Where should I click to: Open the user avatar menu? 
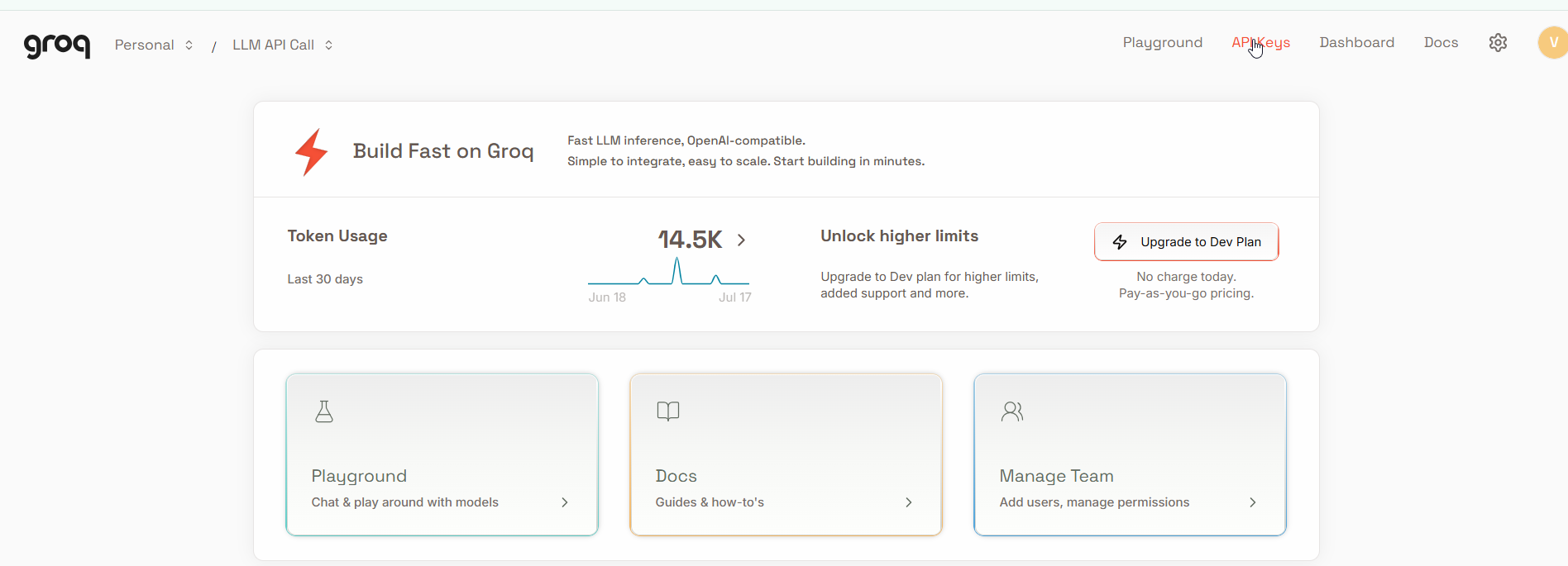(x=1552, y=43)
